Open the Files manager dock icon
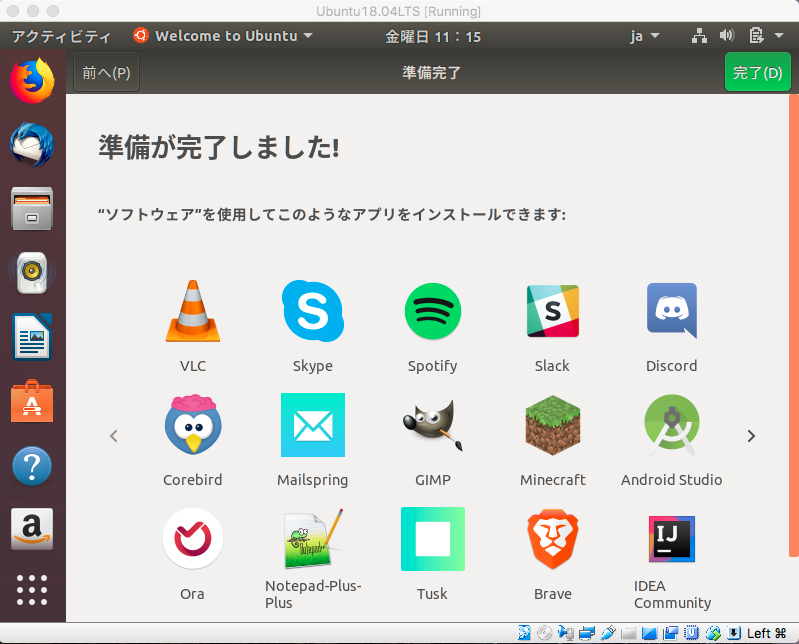The height and width of the screenshot is (644, 799). click(x=32, y=208)
